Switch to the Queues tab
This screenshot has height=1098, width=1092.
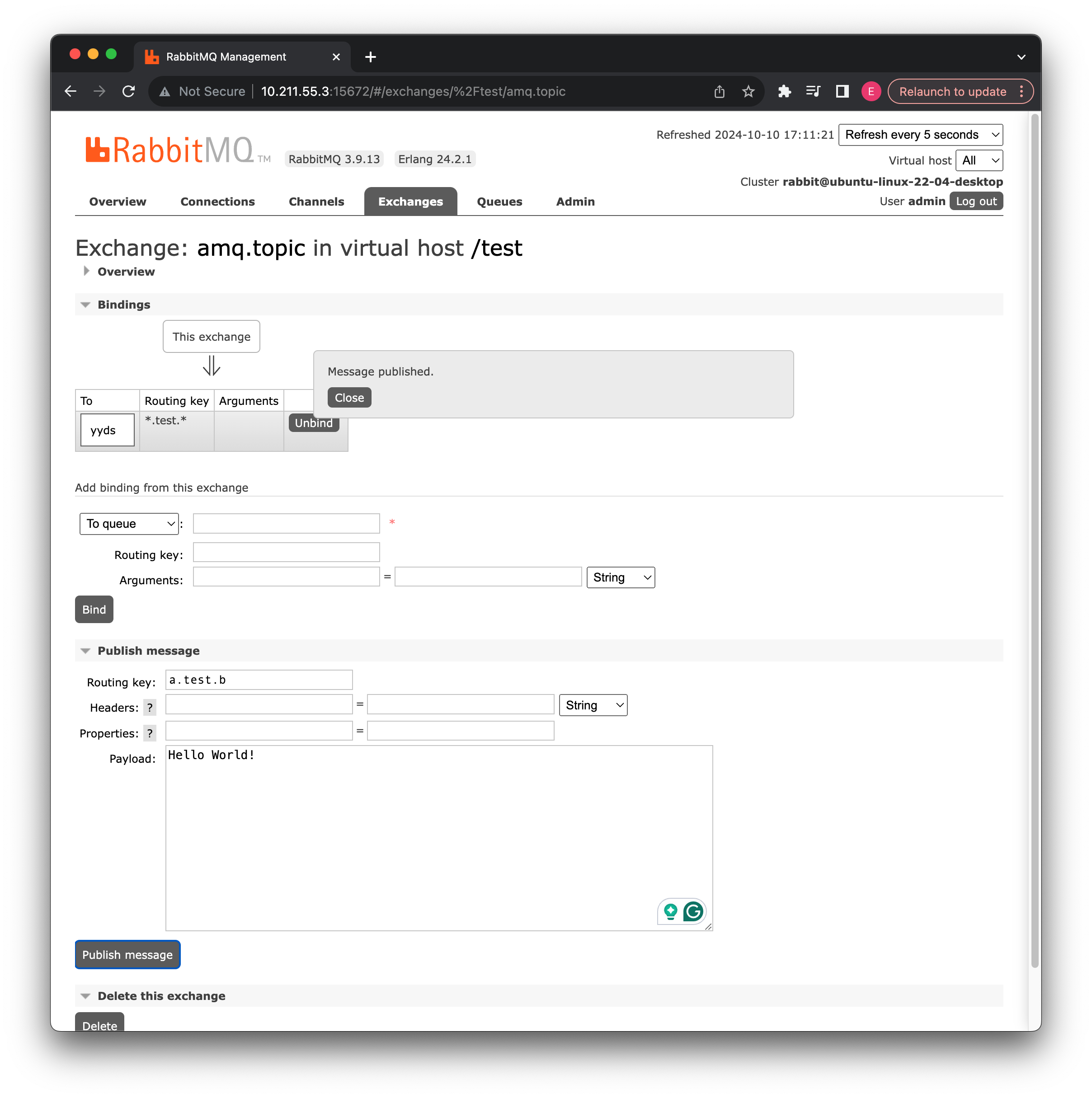click(499, 202)
